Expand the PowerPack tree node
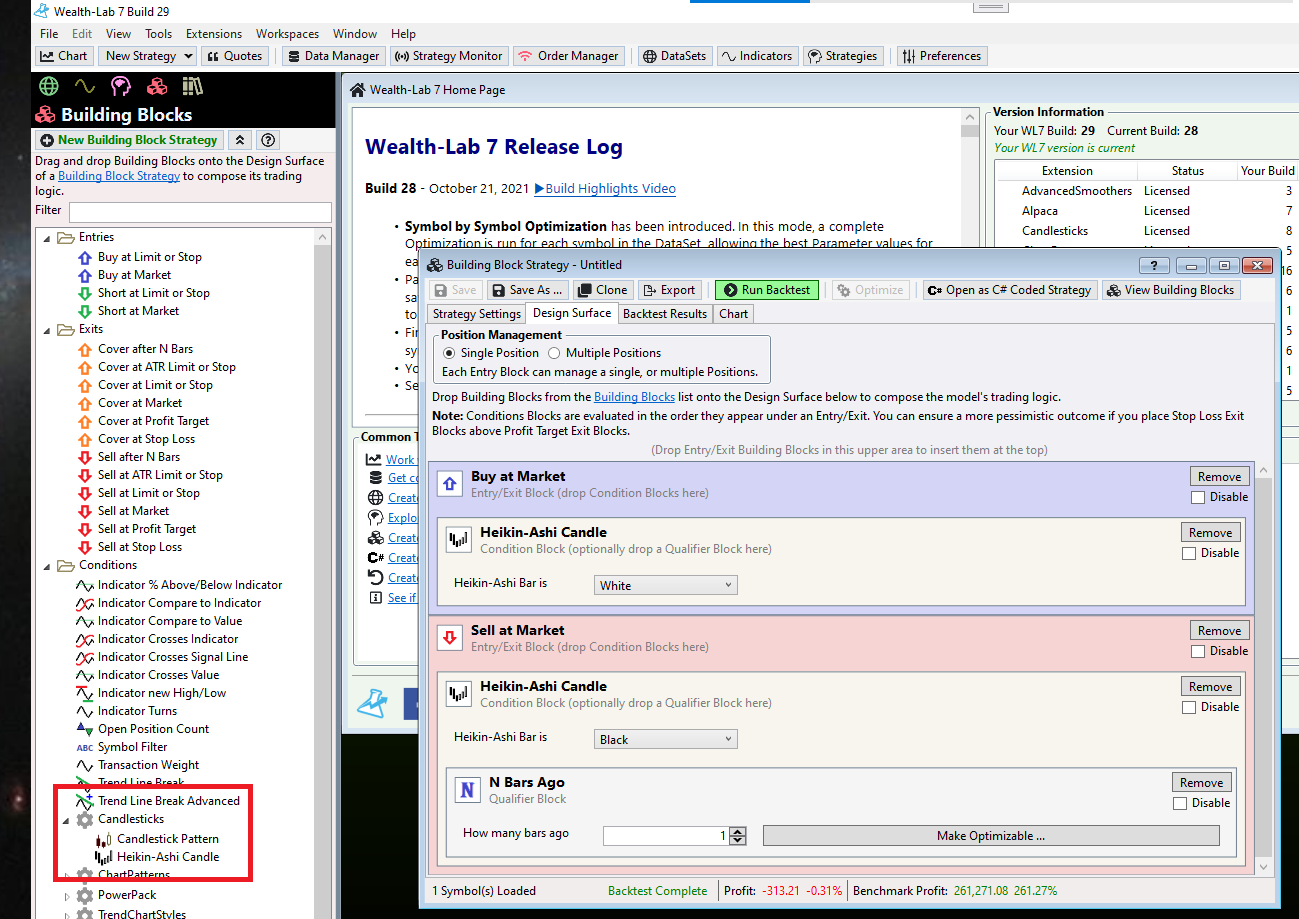Viewport: 1299px width, 919px height. click(x=67, y=896)
